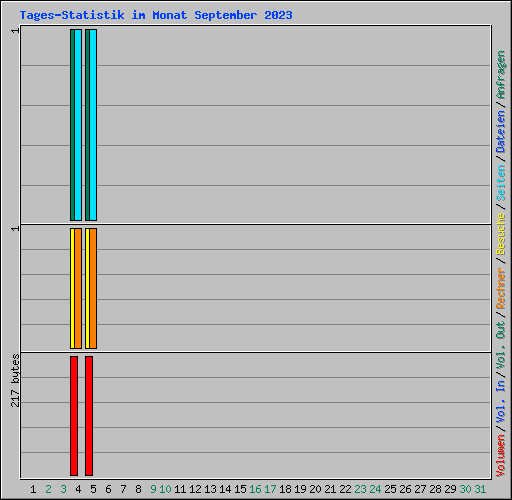Click day label 22 on the x-axis

tap(345, 489)
